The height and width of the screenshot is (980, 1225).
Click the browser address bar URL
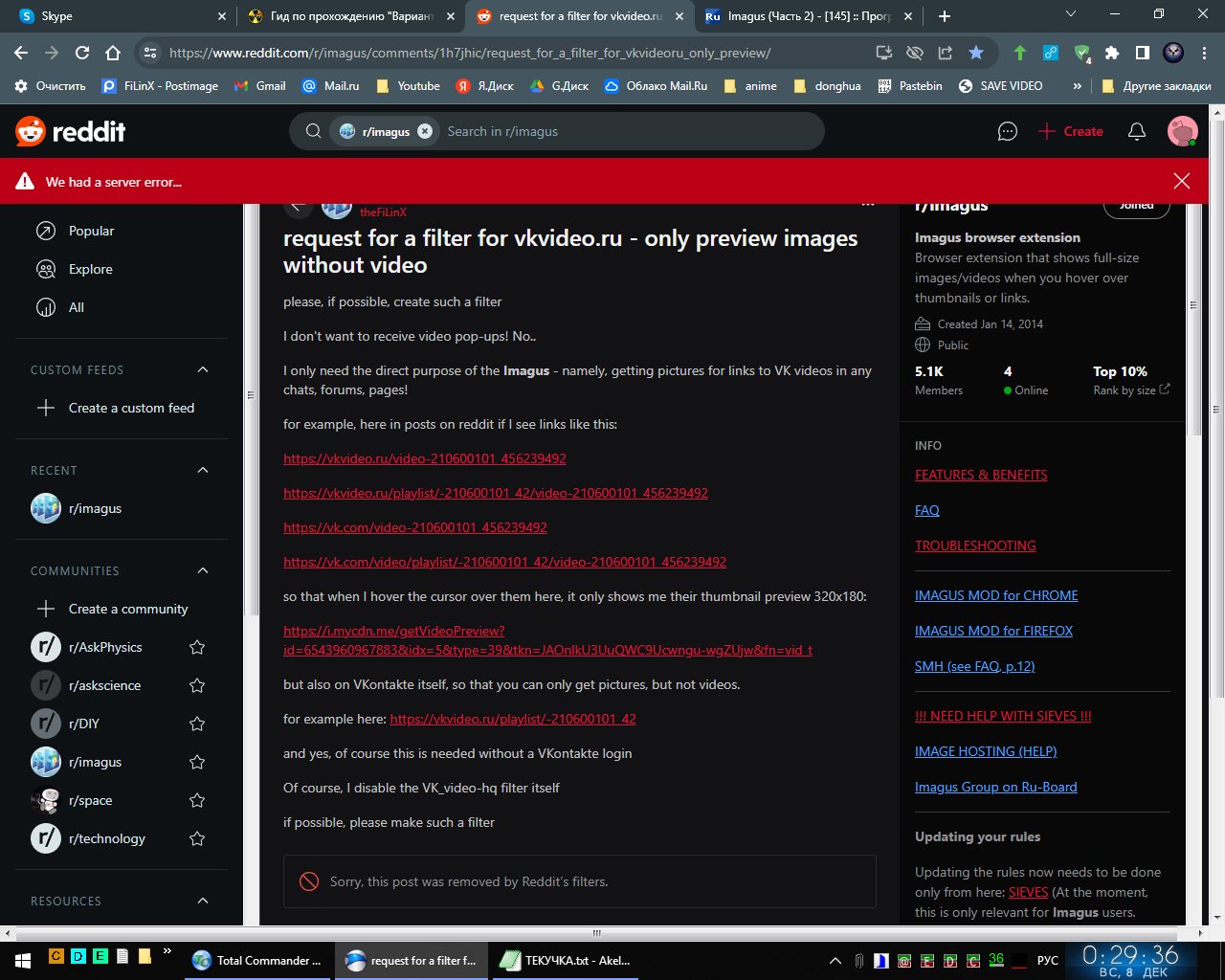[470, 53]
